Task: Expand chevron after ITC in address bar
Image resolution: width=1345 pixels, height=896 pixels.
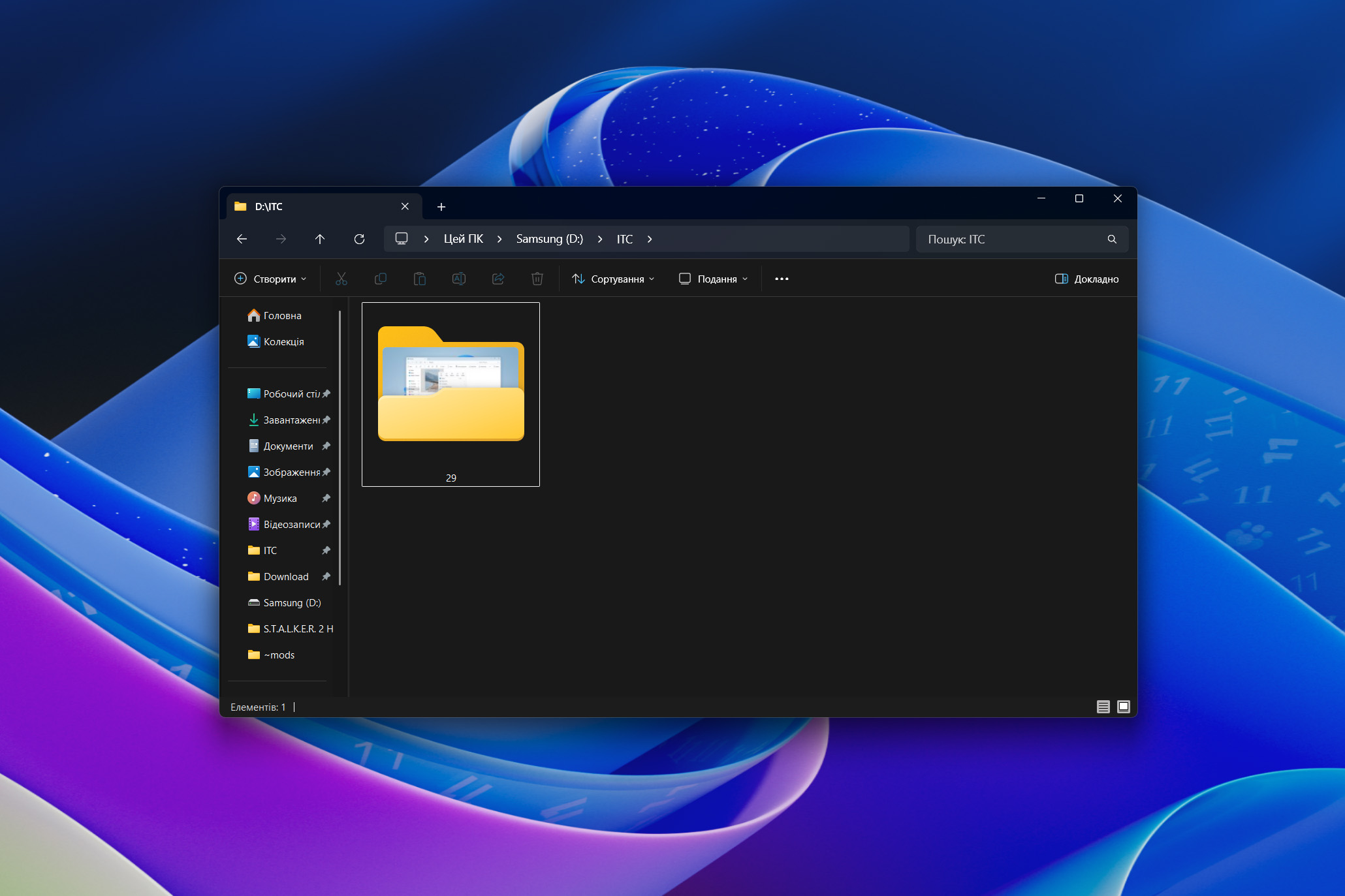Action: (650, 239)
